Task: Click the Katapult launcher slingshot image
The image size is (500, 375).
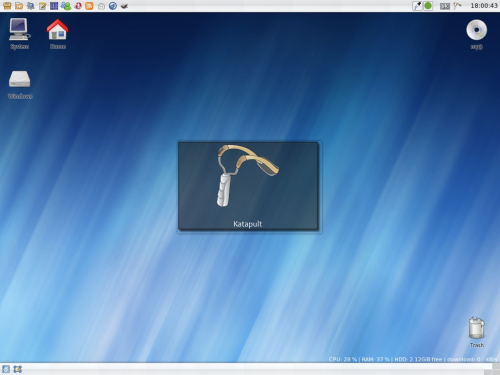Action: [247, 175]
